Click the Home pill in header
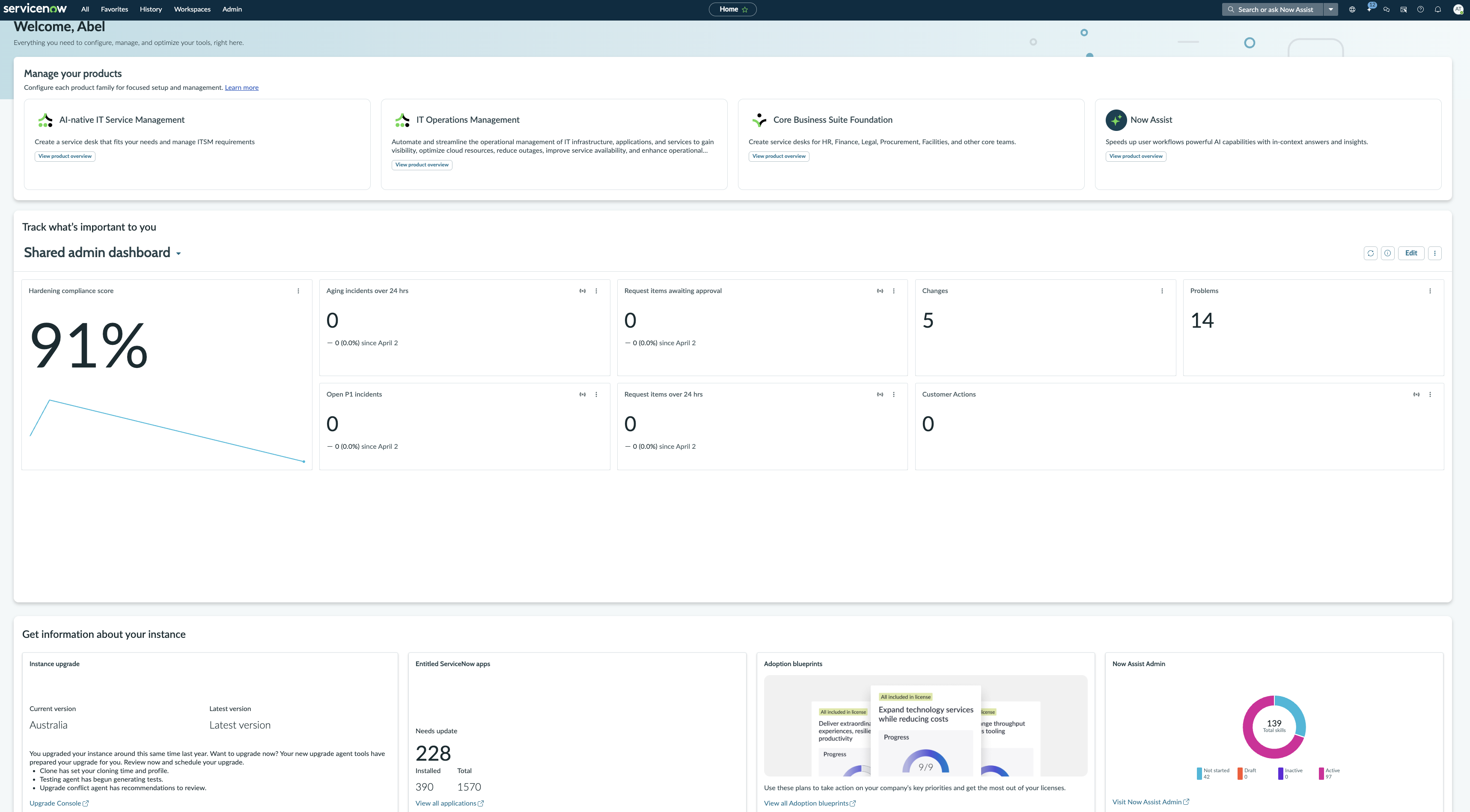This screenshot has width=1470, height=812. [733, 9]
